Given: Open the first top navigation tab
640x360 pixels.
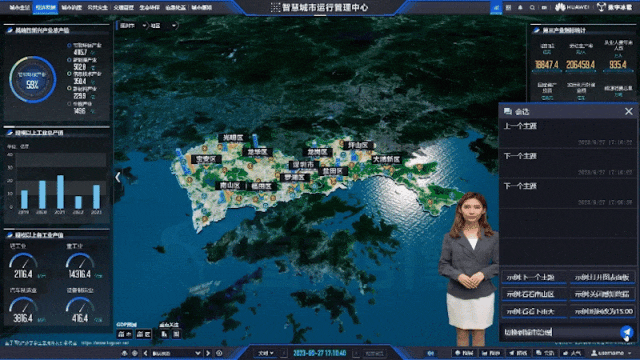Looking at the screenshot, I should pyautogui.click(x=19, y=7).
